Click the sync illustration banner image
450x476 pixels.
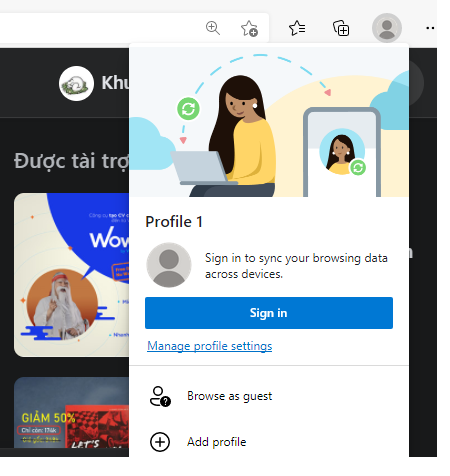[269, 122]
